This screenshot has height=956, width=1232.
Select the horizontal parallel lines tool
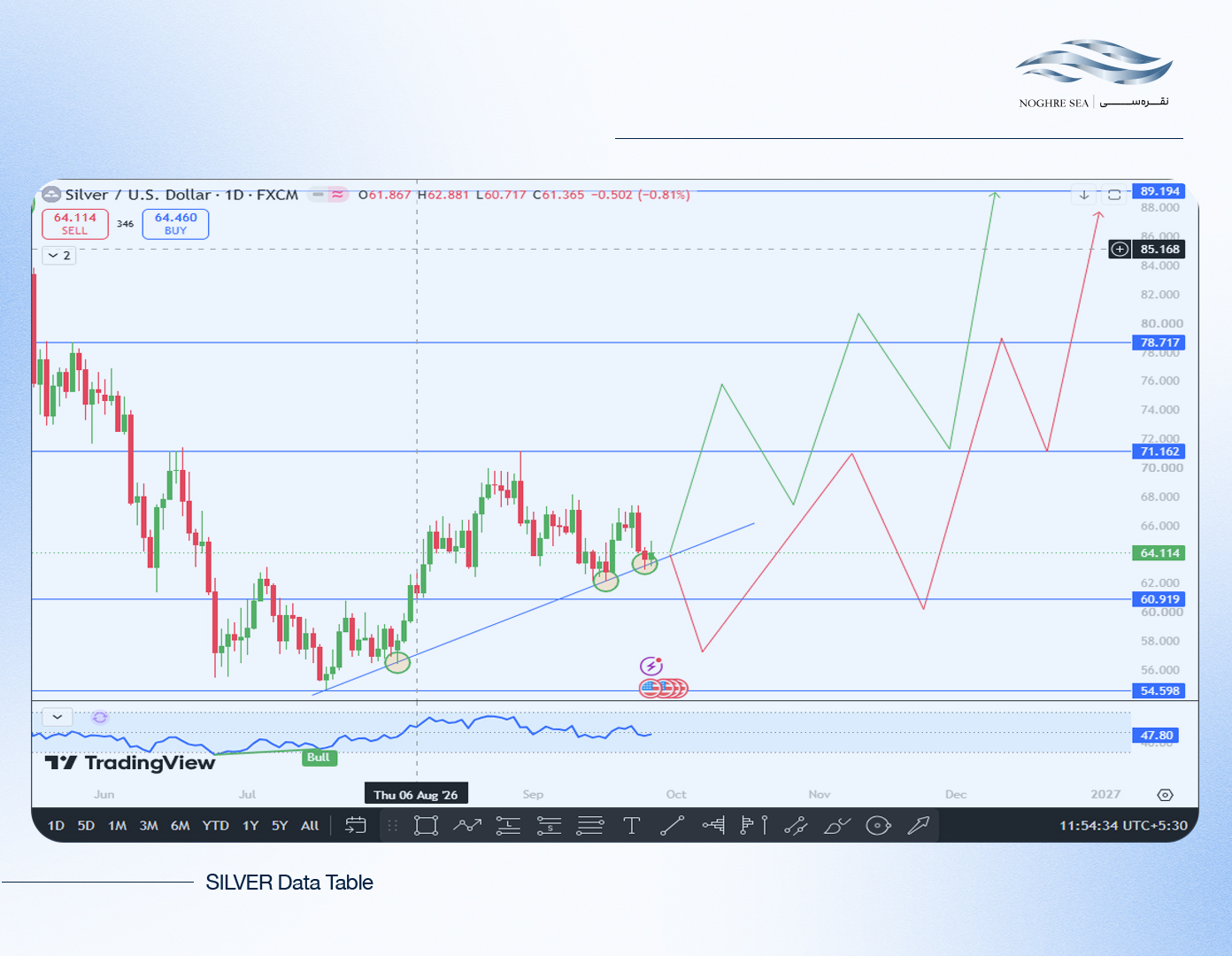[x=590, y=826]
